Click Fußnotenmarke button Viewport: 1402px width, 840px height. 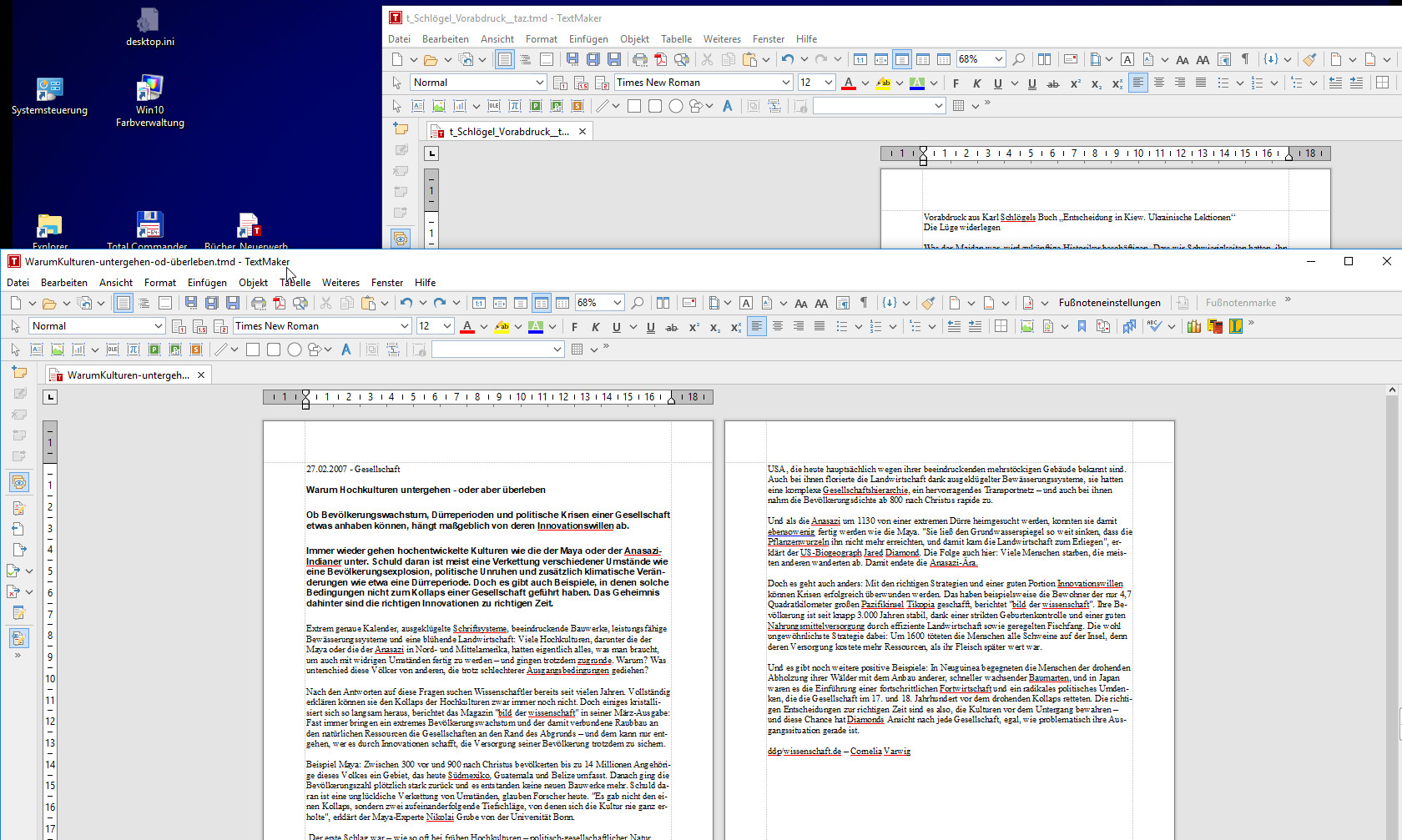pos(1240,303)
